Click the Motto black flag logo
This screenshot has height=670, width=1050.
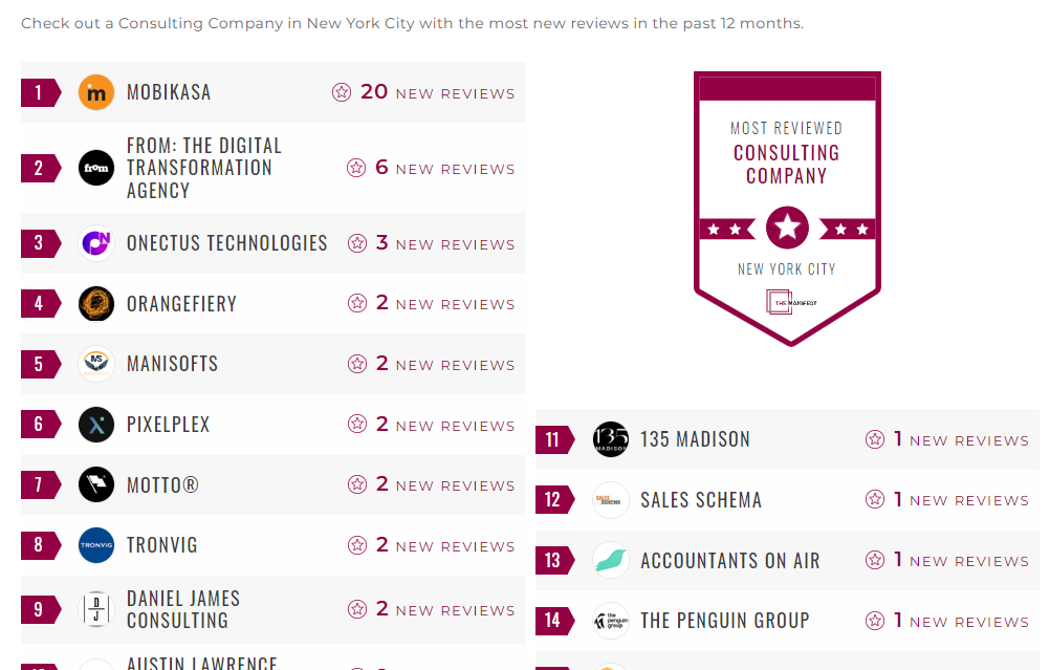[97, 485]
